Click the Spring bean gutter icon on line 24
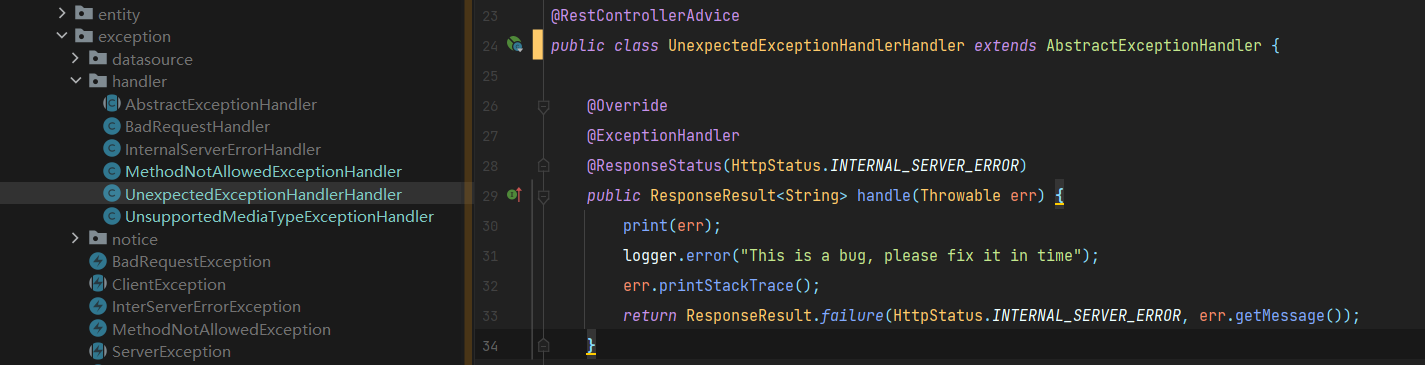The image size is (1425, 365). click(x=515, y=45)
